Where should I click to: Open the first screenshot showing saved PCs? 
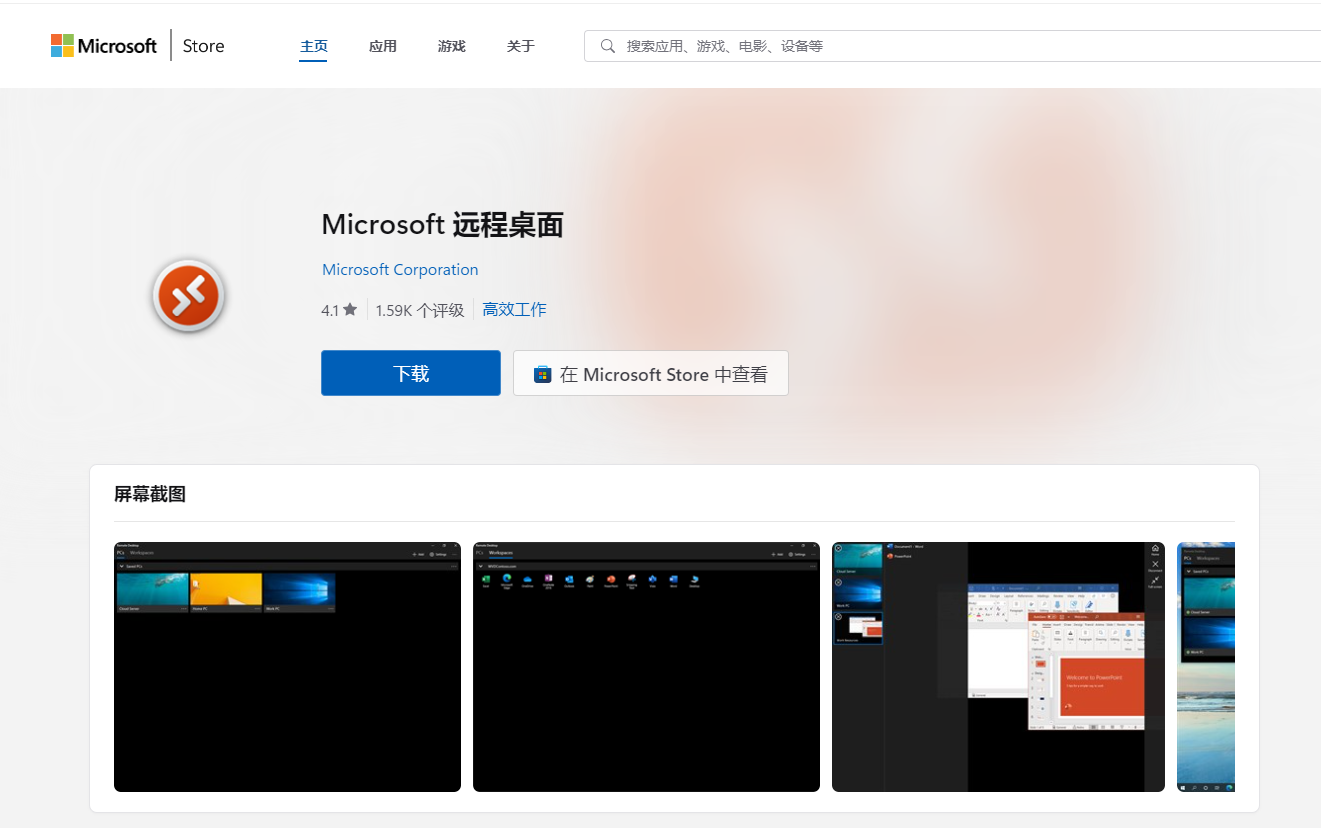click(287, 667)
